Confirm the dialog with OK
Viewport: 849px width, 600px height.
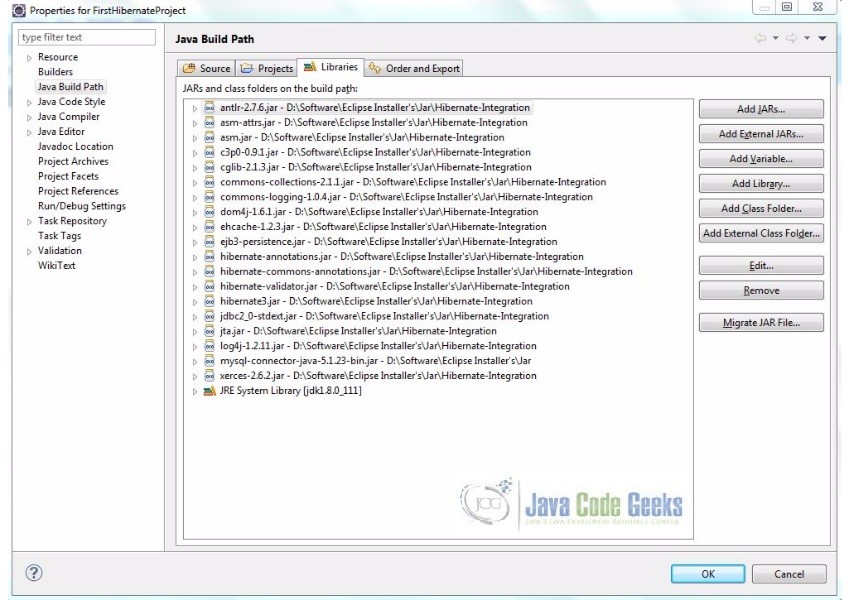(x=708, y=574)
